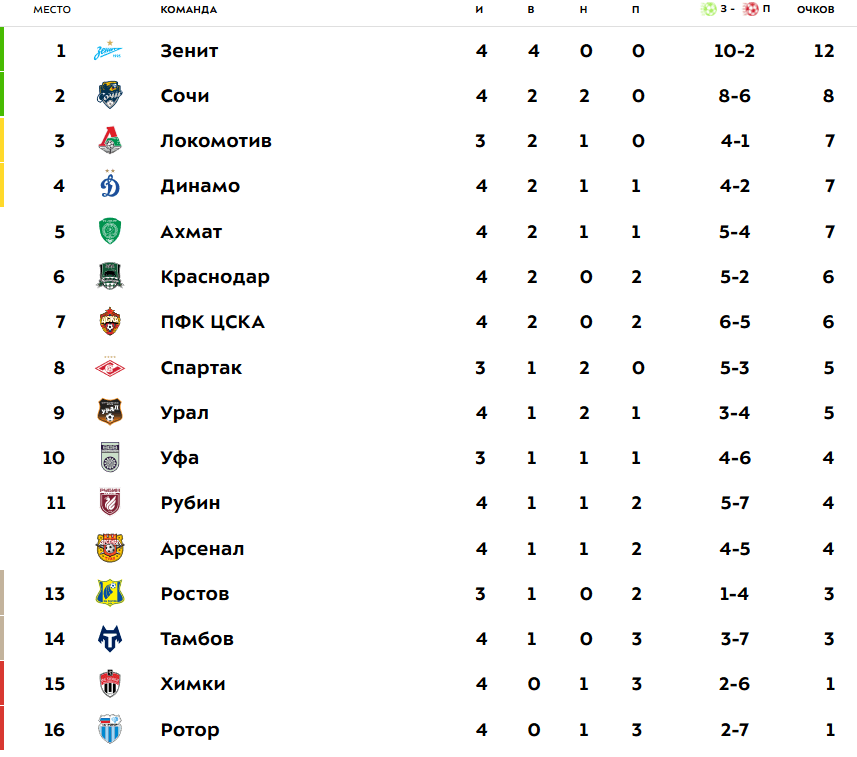Screen dimensions: 857x757
Task: Select the Химки team name
Action: point(193,684)
